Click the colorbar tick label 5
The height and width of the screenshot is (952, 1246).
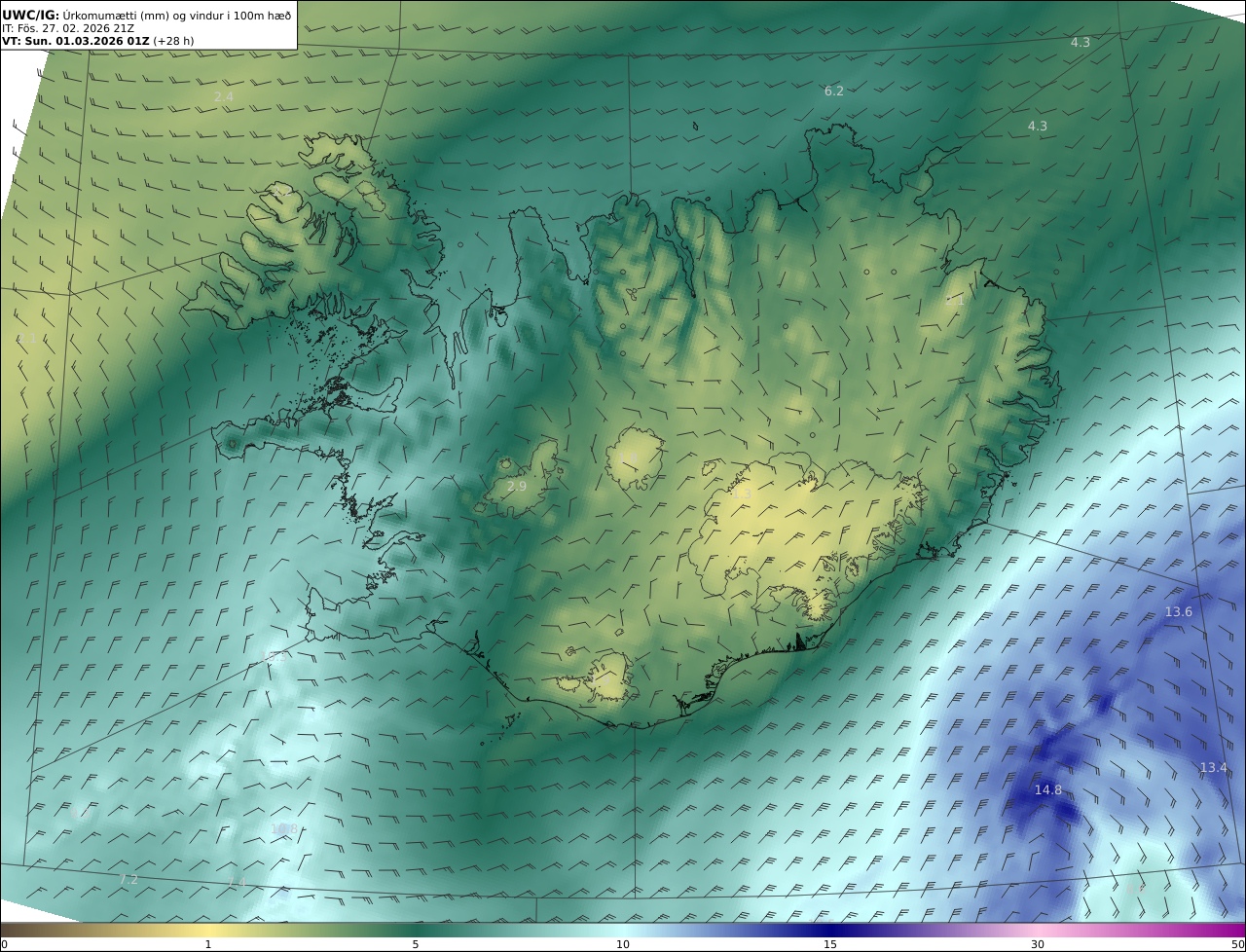pyautogui.click(x=416, y=944)
